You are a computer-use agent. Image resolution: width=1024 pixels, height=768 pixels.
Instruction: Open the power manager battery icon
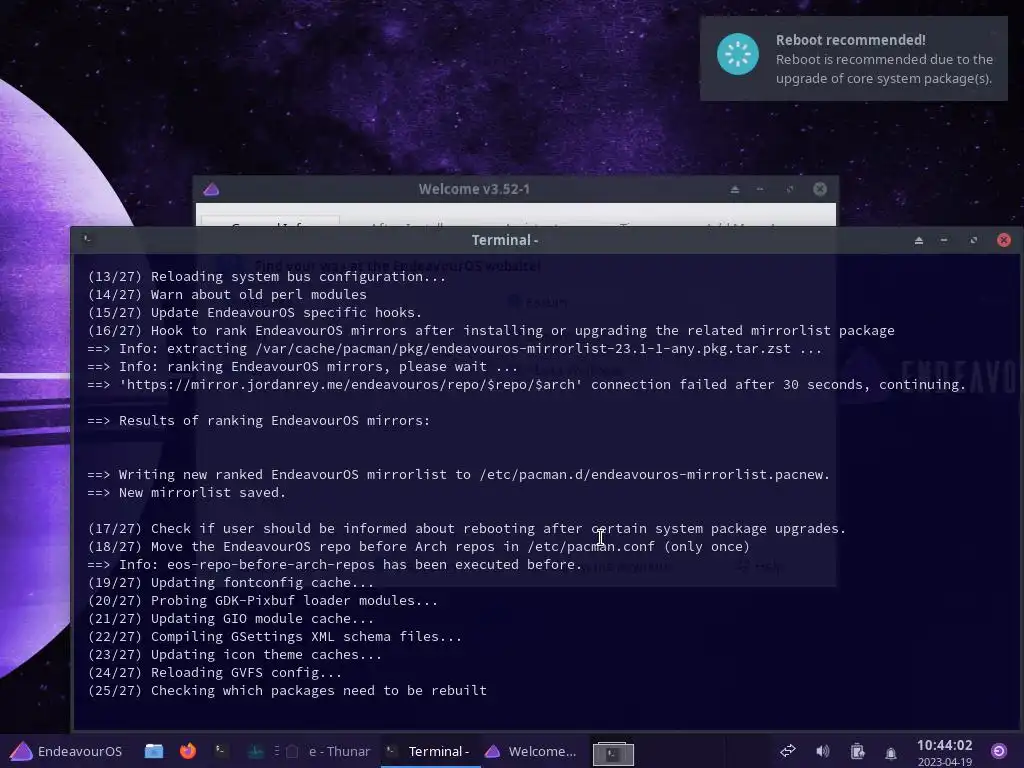857,752
